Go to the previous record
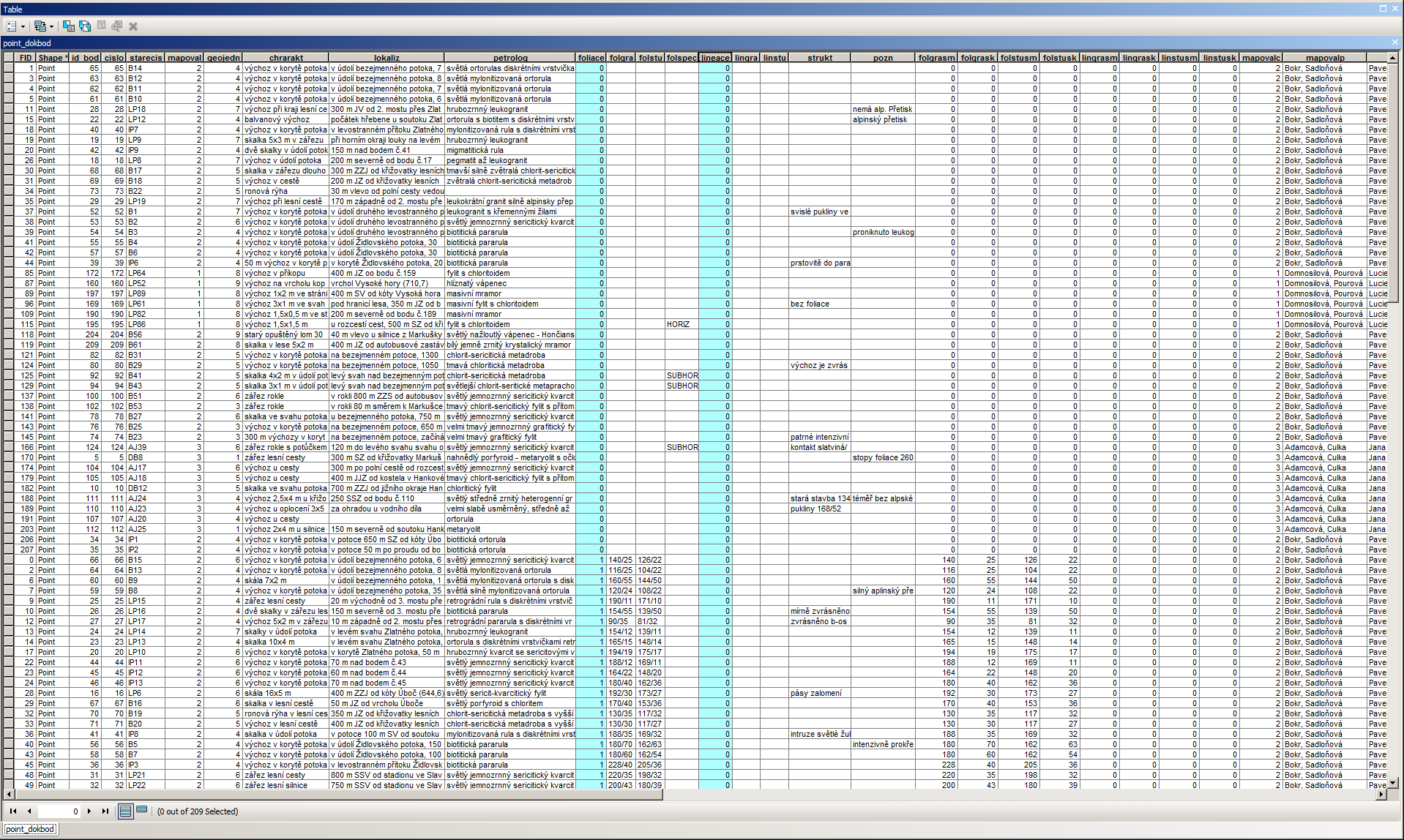1404x840 pixels. (29, 811)
